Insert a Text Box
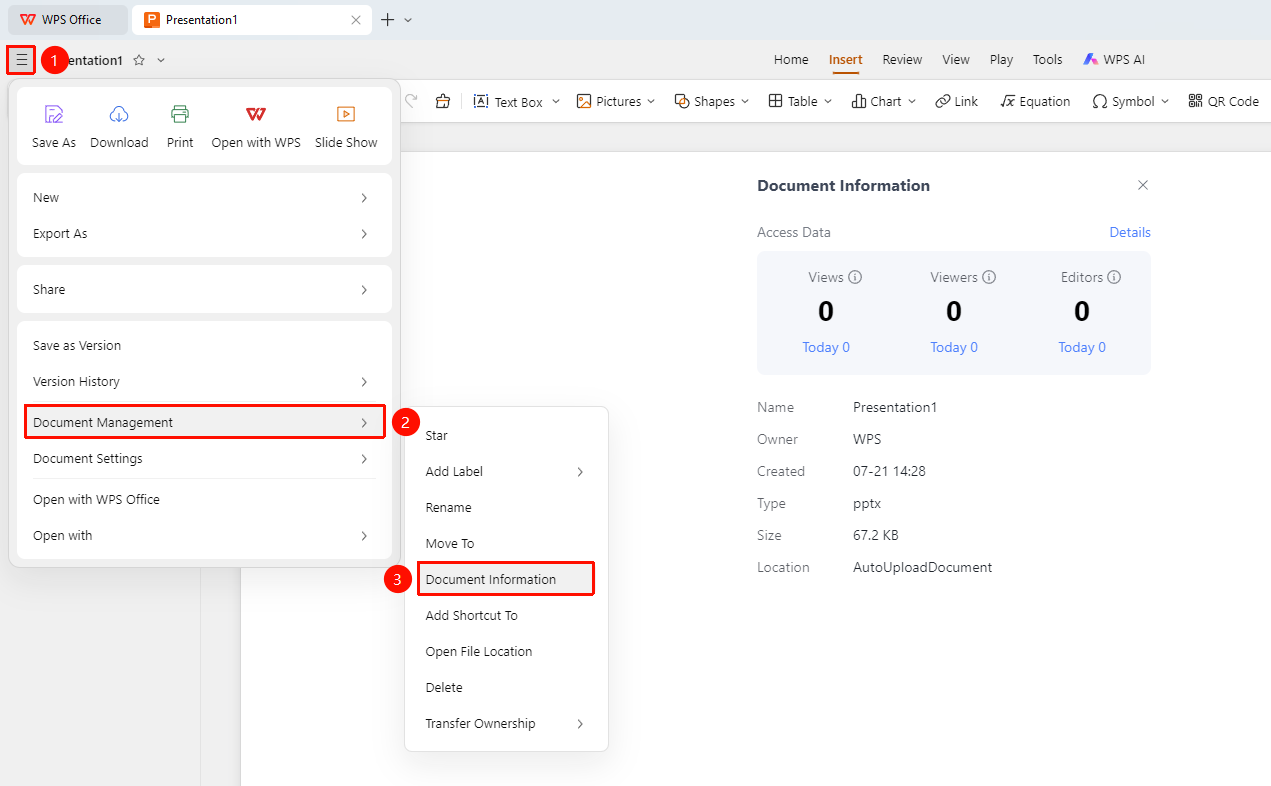This screenshot has height=786, width=1271. point(516,101)
